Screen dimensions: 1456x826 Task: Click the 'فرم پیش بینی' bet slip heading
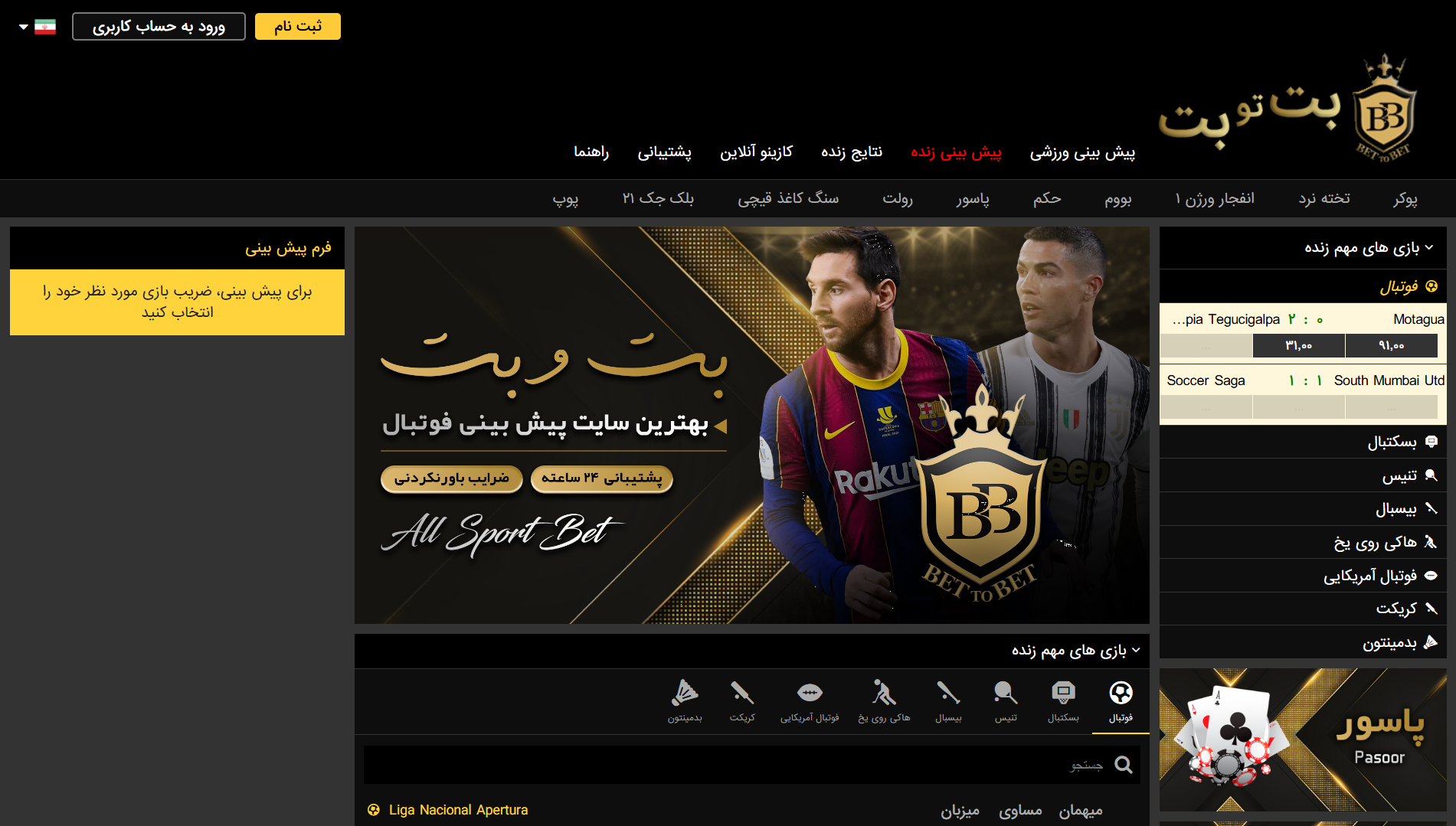pos(288,248)
